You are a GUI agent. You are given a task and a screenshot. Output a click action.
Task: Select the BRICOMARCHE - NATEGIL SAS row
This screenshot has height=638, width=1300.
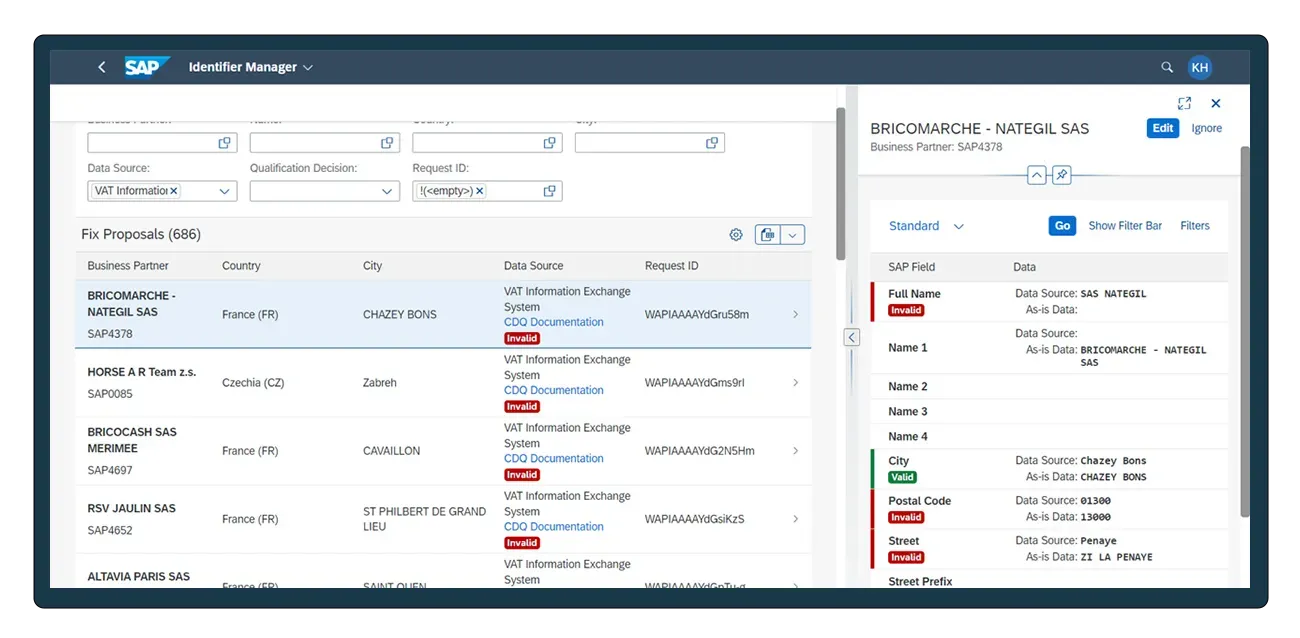point(443,314)
